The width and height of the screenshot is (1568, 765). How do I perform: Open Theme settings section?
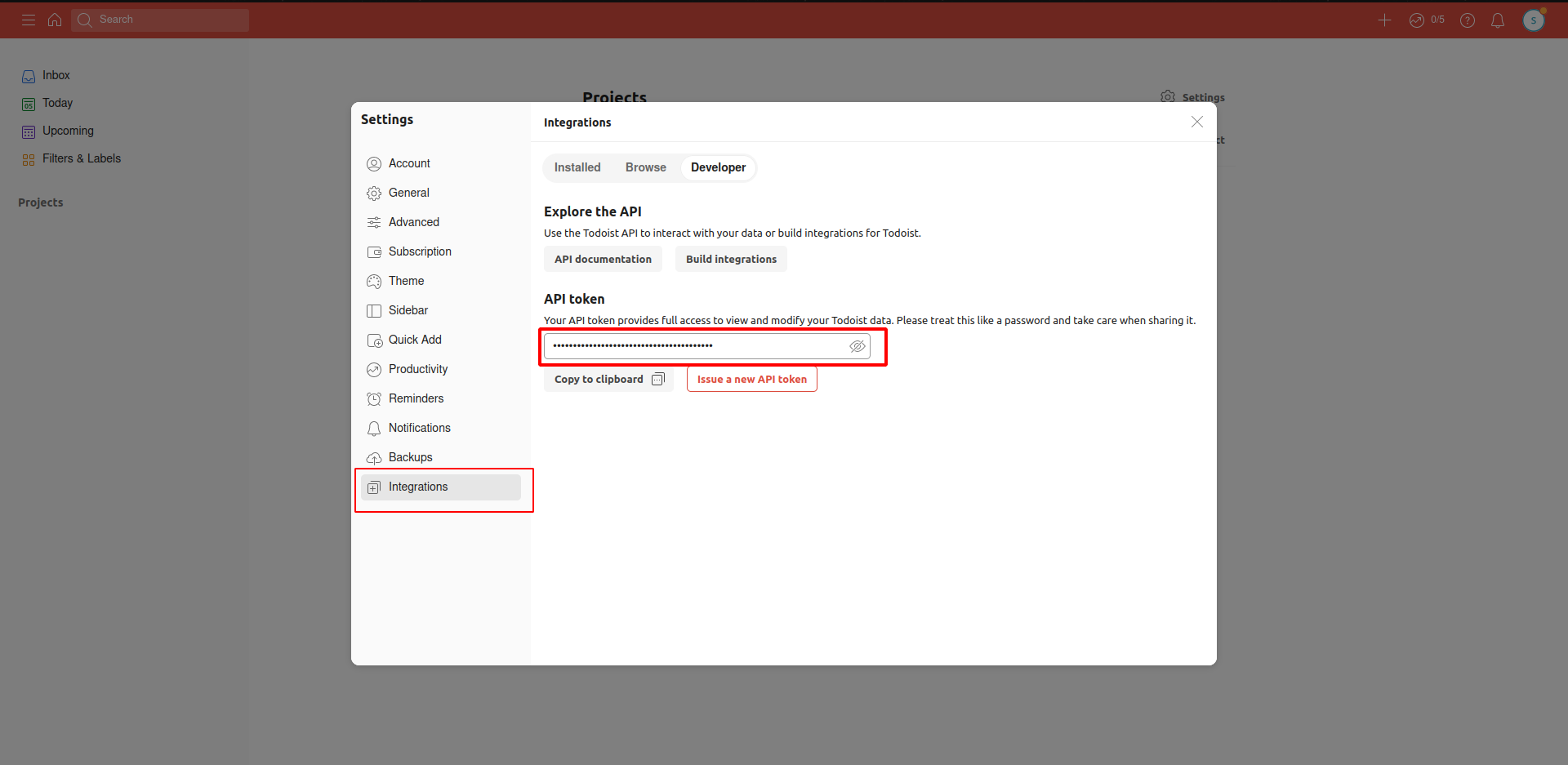pyautogui.click(x=441, y=281)
